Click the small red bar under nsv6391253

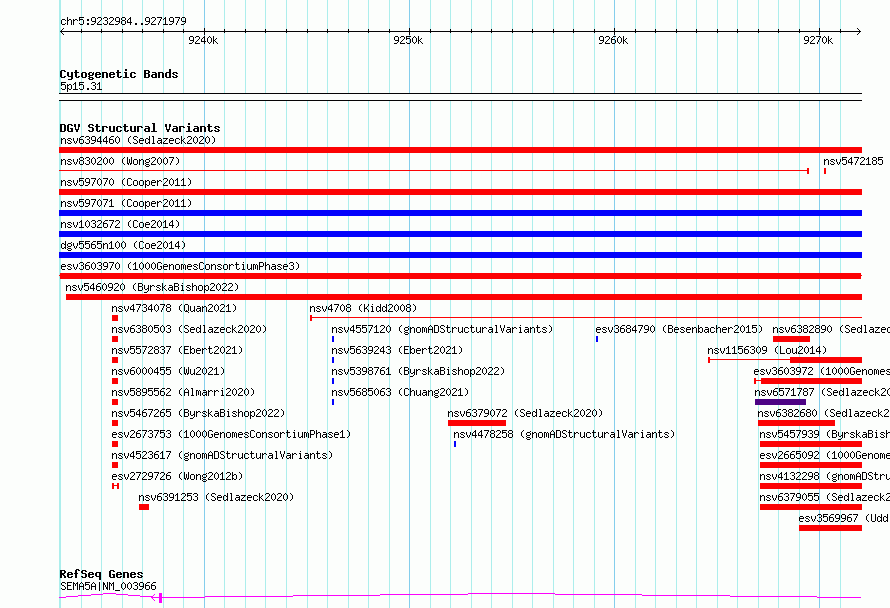pos(144,507)
